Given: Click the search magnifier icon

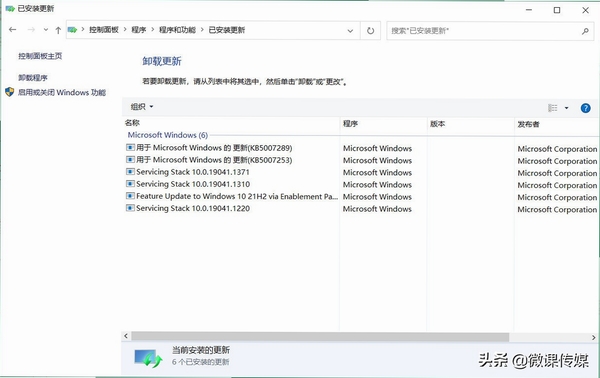Looking at the screenshot, I should coord(585,31).
